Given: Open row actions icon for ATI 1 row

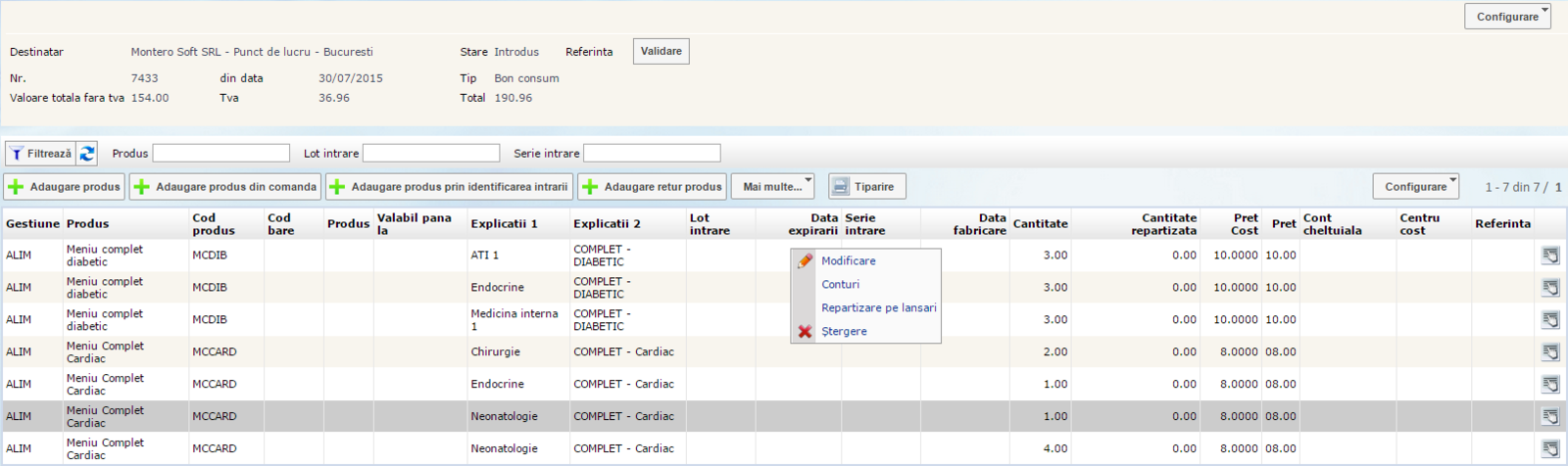Looking at the screenshot, I should [1550, 256].
